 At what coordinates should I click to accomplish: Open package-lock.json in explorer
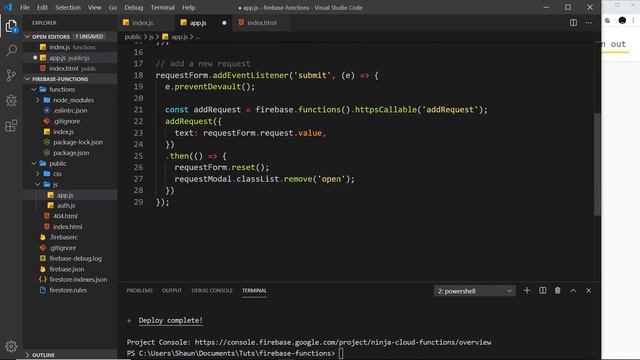click(70, 142)
